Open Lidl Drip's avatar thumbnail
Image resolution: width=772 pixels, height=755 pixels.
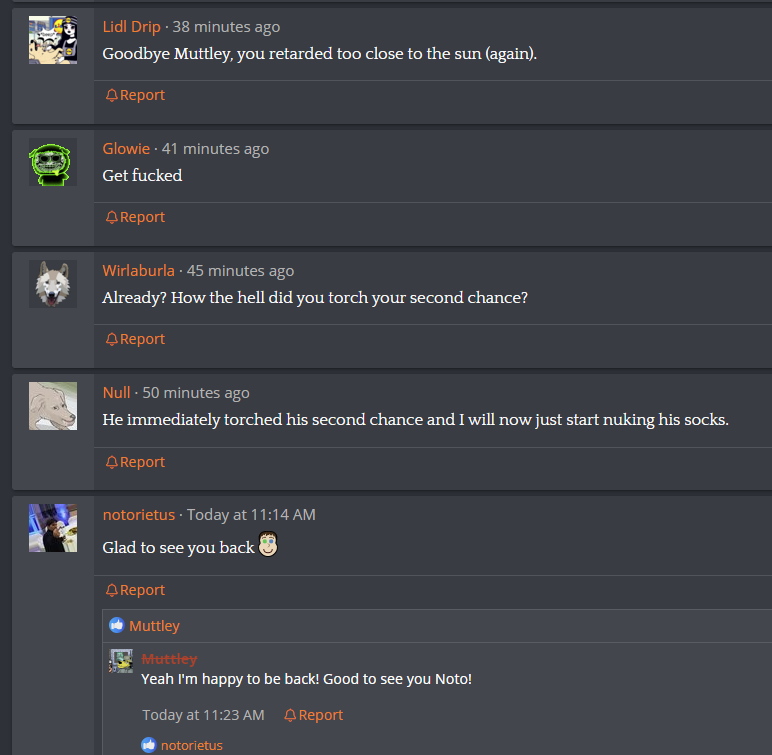pyautogui.click(x=53, y=40)
